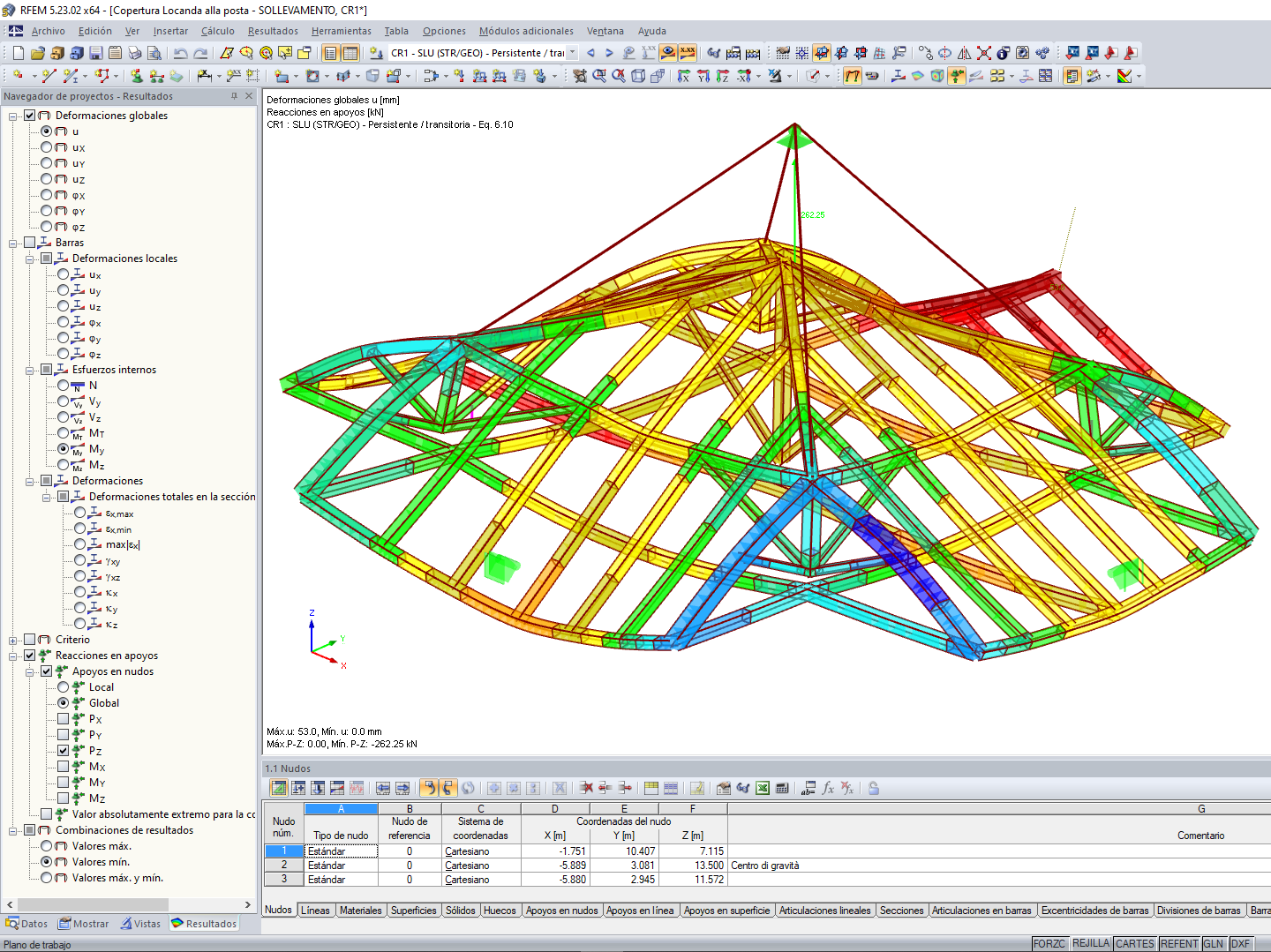This screenshot has height=952, width=1271.
Task: Click the Save file toolbar icon
Action: coord(95,53)
